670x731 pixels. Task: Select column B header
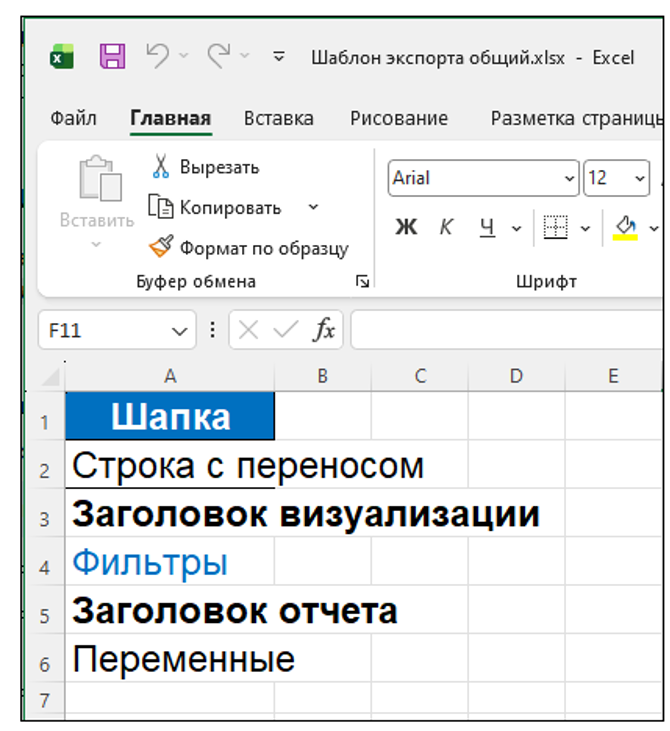click(323, 376)
